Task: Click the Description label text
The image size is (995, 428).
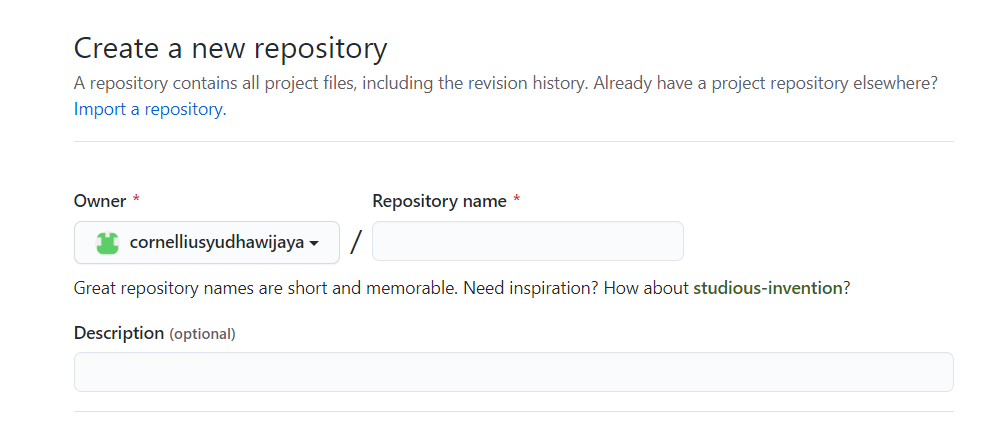Action: tap(119, 333)
